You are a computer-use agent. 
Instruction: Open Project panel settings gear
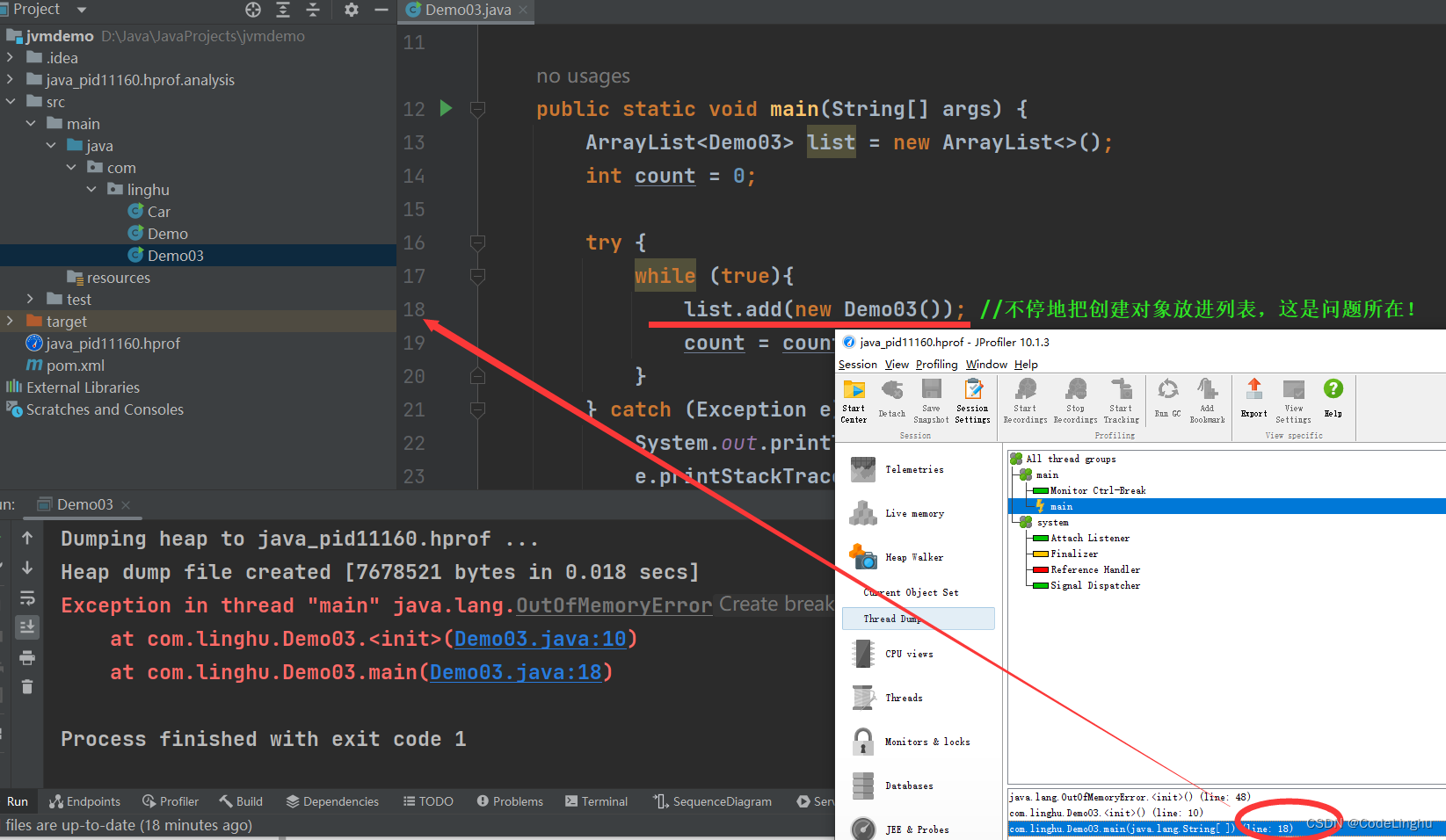point(352,10)
